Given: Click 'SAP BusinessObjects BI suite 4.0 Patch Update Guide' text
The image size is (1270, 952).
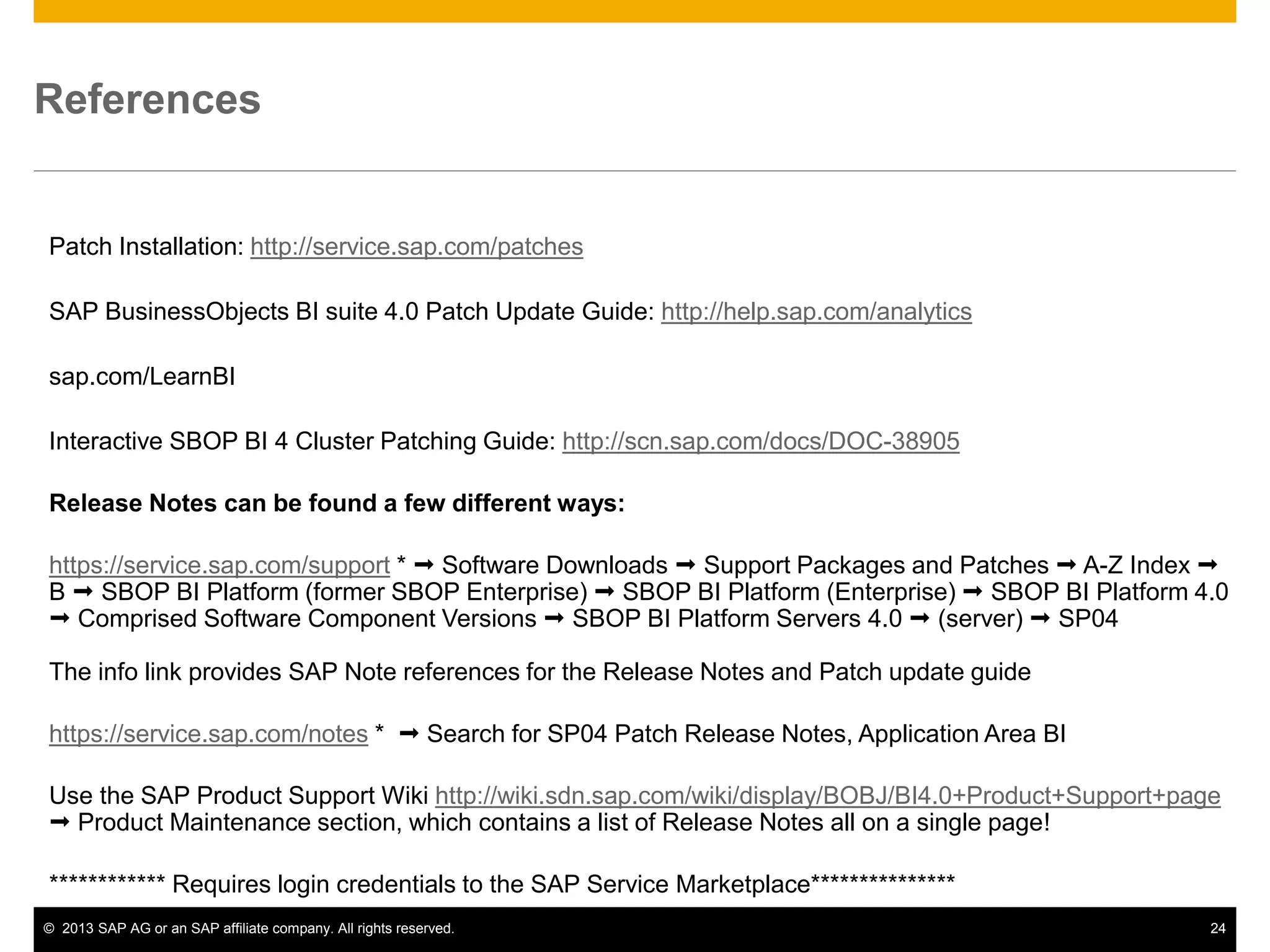Looking at the screenshot, I should tap(351, 311).
